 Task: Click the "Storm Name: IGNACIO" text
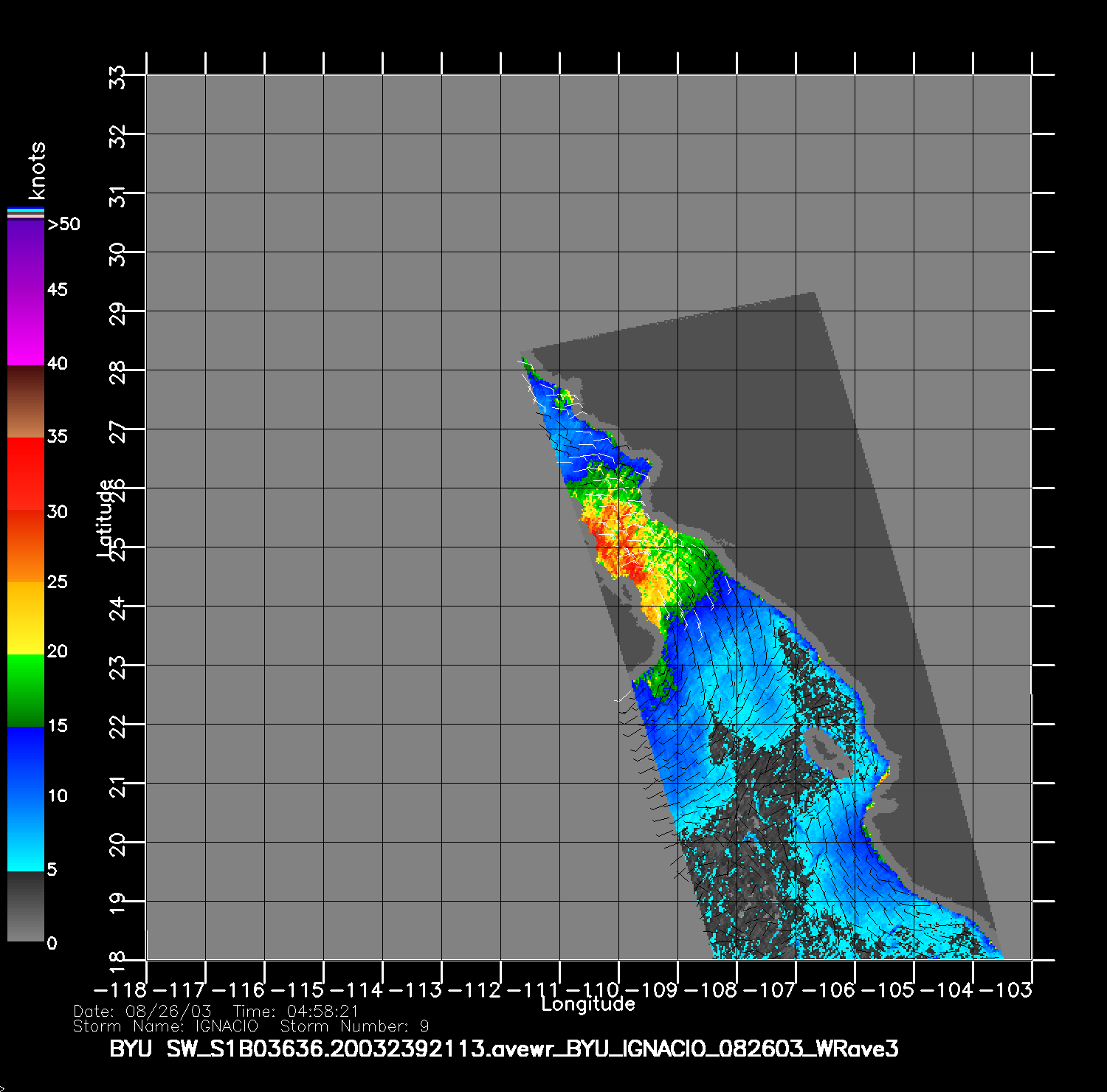pos(165,1026)
